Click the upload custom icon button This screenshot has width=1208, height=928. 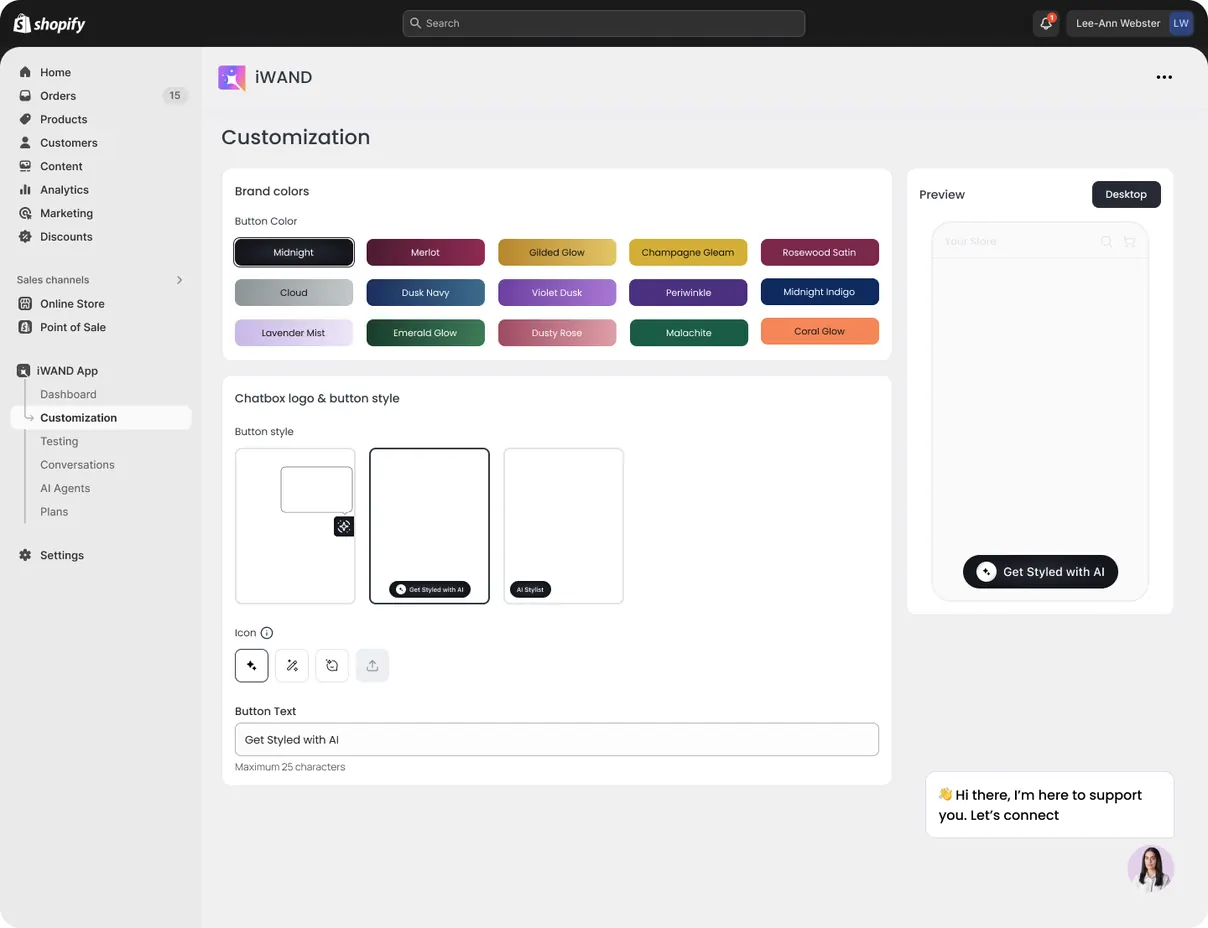372,666
